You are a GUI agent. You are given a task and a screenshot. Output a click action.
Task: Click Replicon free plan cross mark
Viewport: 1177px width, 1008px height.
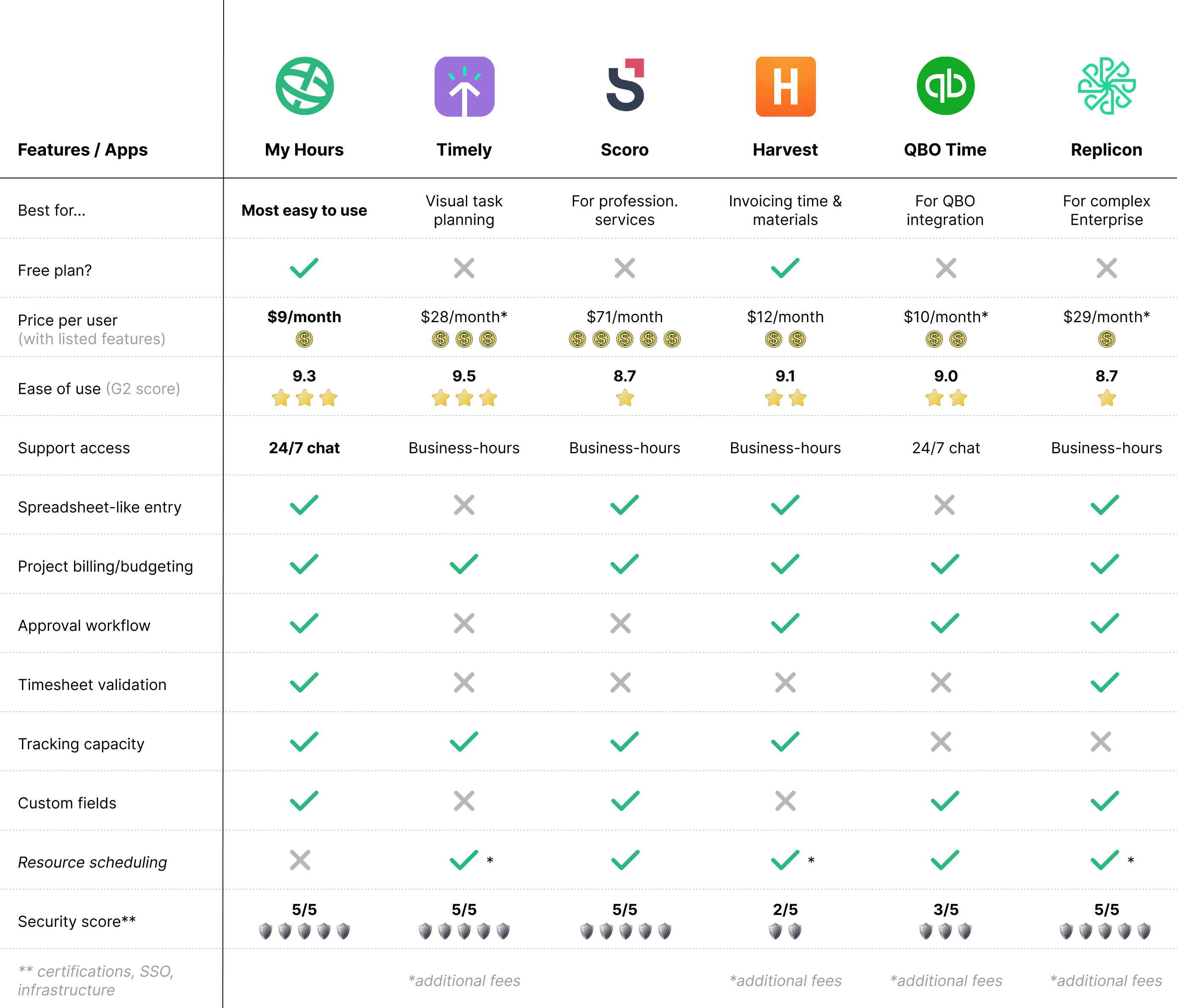click(1106, 268)
